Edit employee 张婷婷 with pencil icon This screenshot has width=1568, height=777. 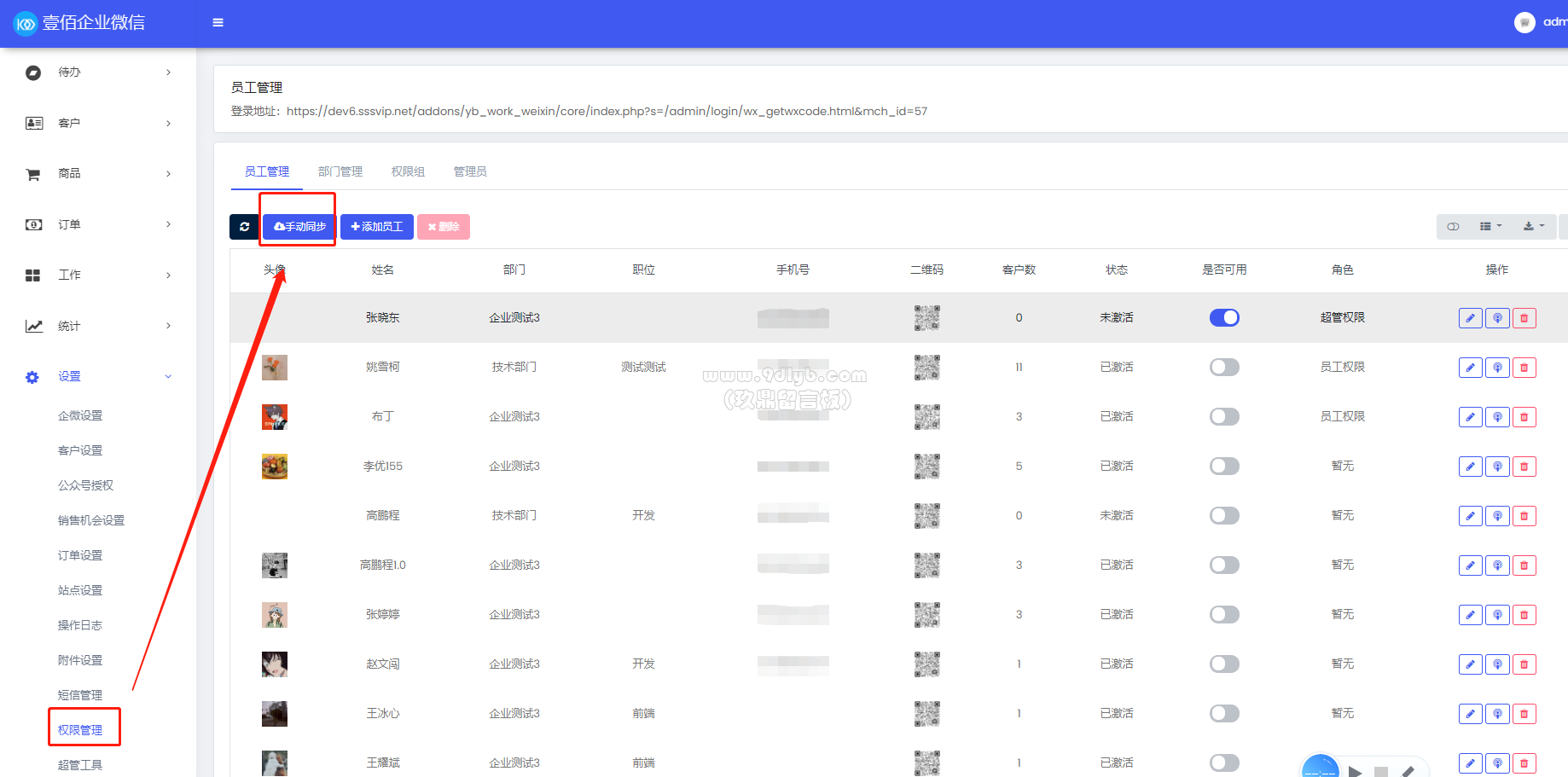pyautogui.click(x=1470, y=615)
